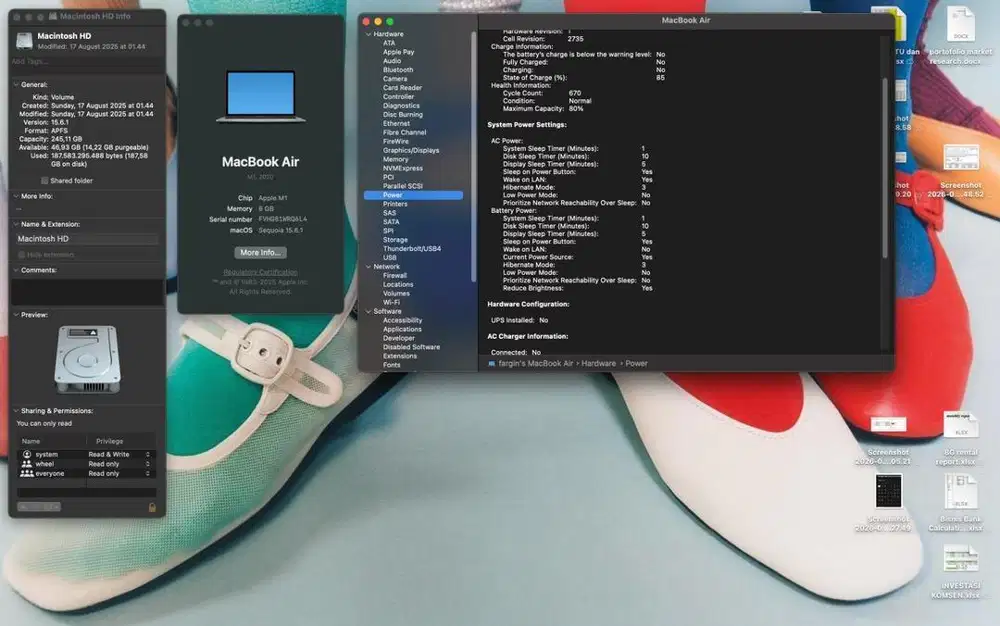This screenshot has height=626, width=1000.
Task: Select Disabled Software in the sidebar
Action: click(411, 347)
